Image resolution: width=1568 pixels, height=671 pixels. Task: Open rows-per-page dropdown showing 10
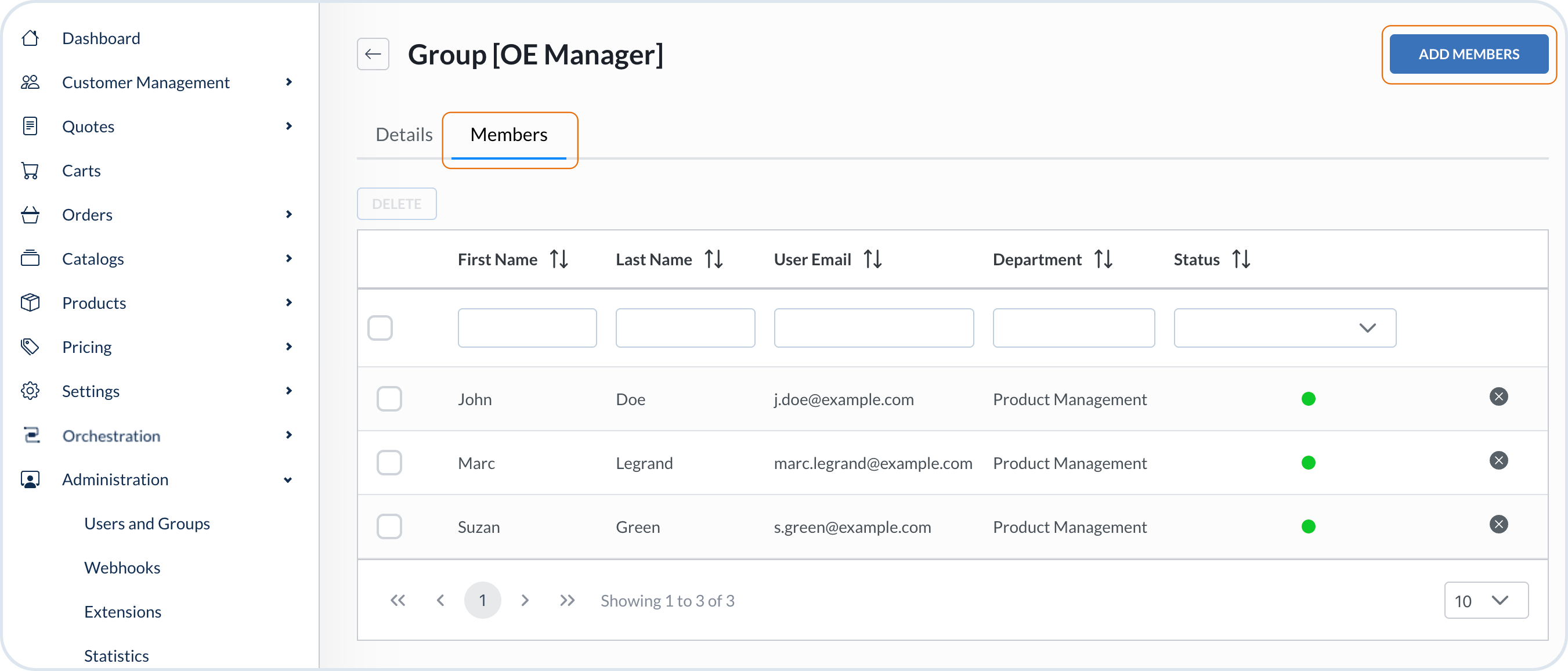(x=1485, y=600)
